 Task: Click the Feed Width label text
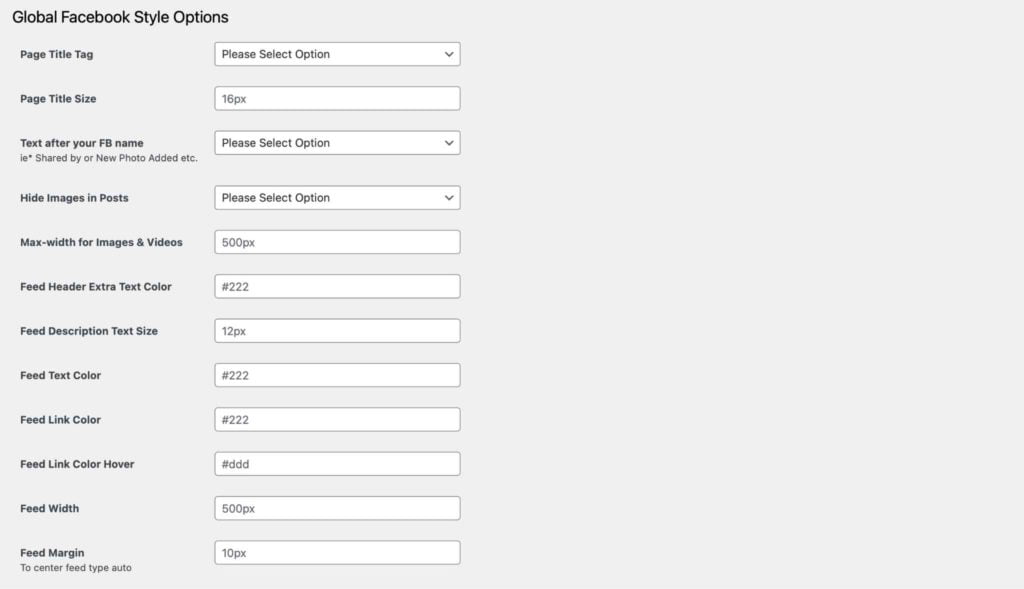(50, 509)
